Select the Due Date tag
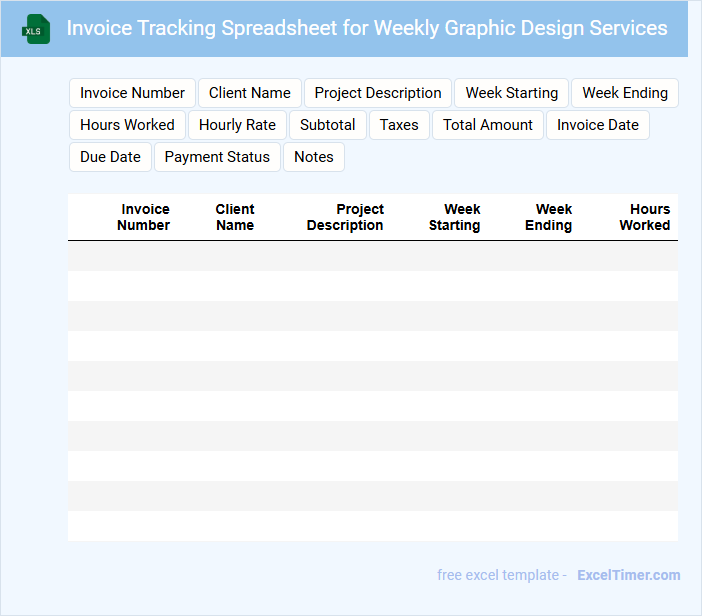Viewport: 702px width, 616px height. (110, 157)
